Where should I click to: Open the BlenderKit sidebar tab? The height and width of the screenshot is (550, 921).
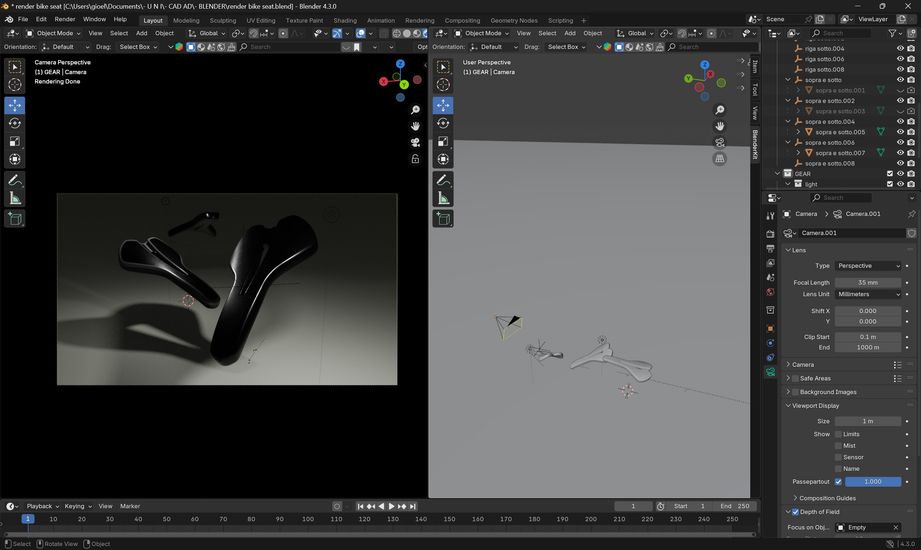pyautogui.click(x=755, y=145)
